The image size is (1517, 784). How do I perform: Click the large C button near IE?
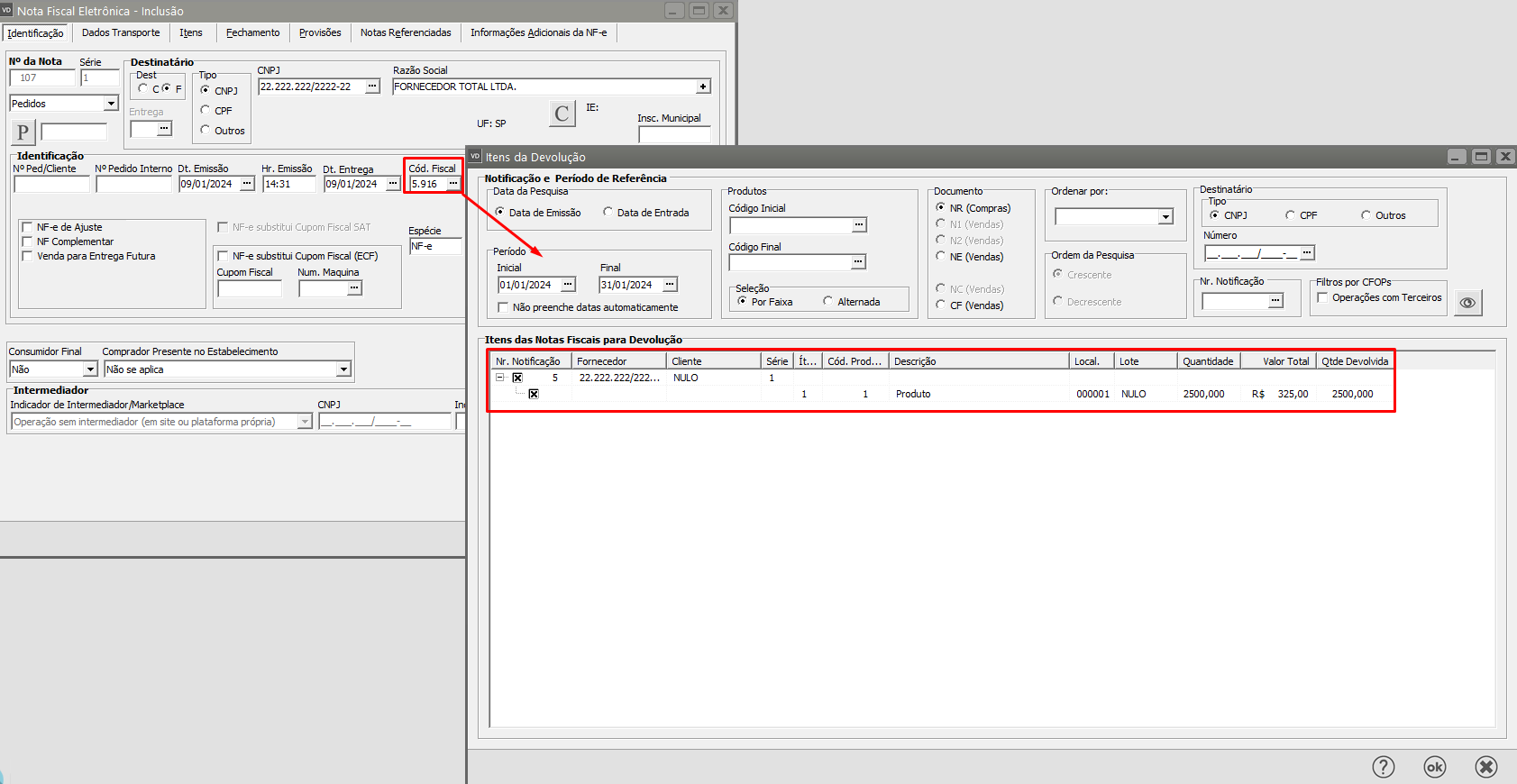(x=562, y=114)
